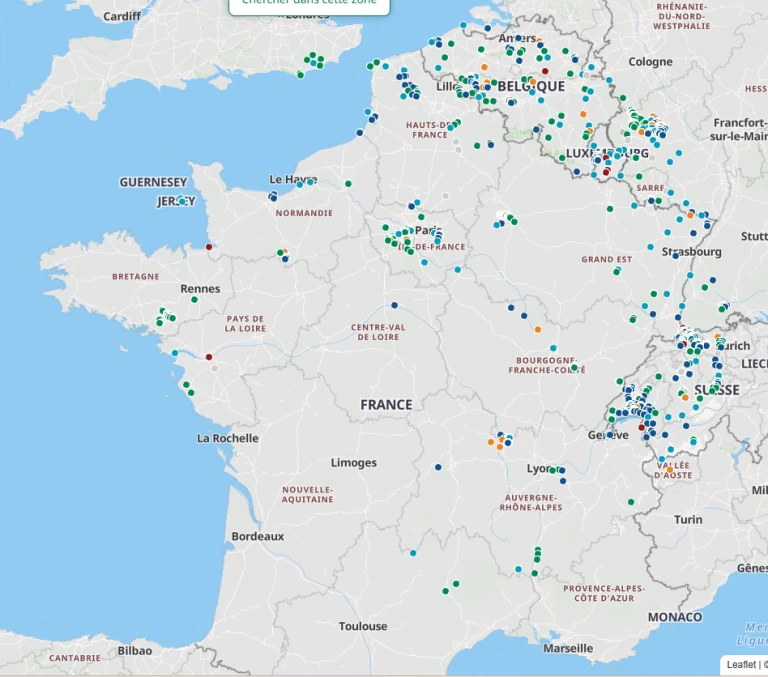Viewport: 768px width, 677px height.
Task: Click the dark blue marker on the Channel coast
Action: [360, 133]
